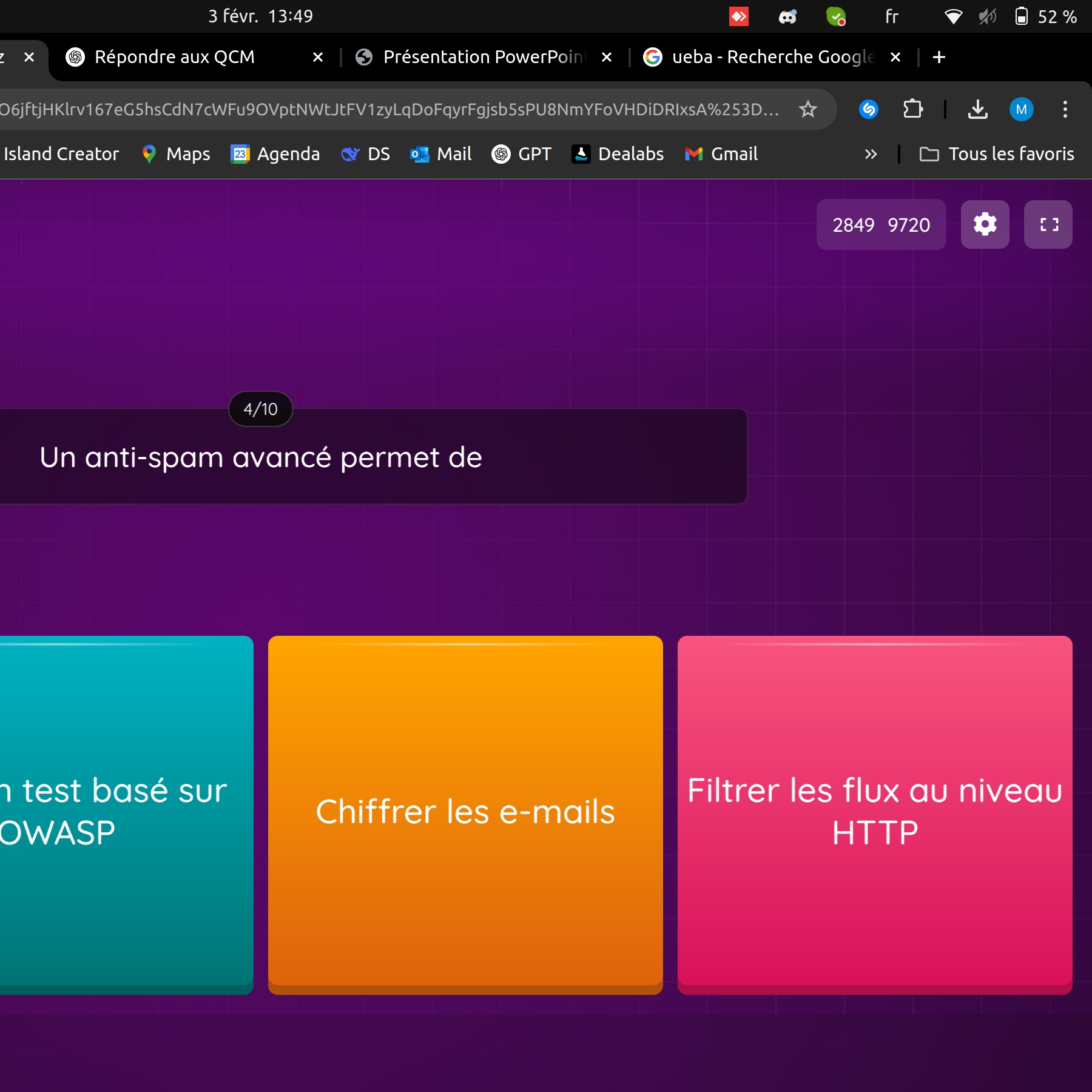Open the Tous les favoris folder
Screen dimensions: 1092x1092
(997, 154)
